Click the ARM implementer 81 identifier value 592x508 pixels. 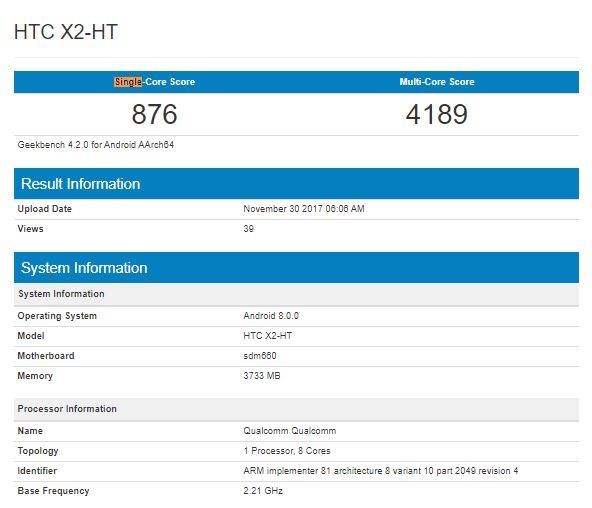(x=381, y=471)
